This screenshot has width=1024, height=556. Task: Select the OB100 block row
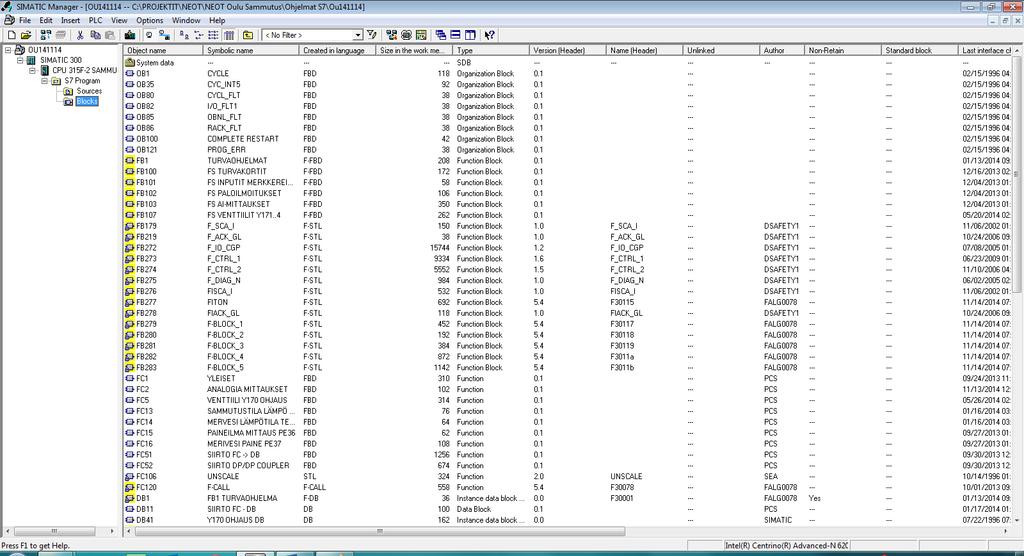pos(568,139)
